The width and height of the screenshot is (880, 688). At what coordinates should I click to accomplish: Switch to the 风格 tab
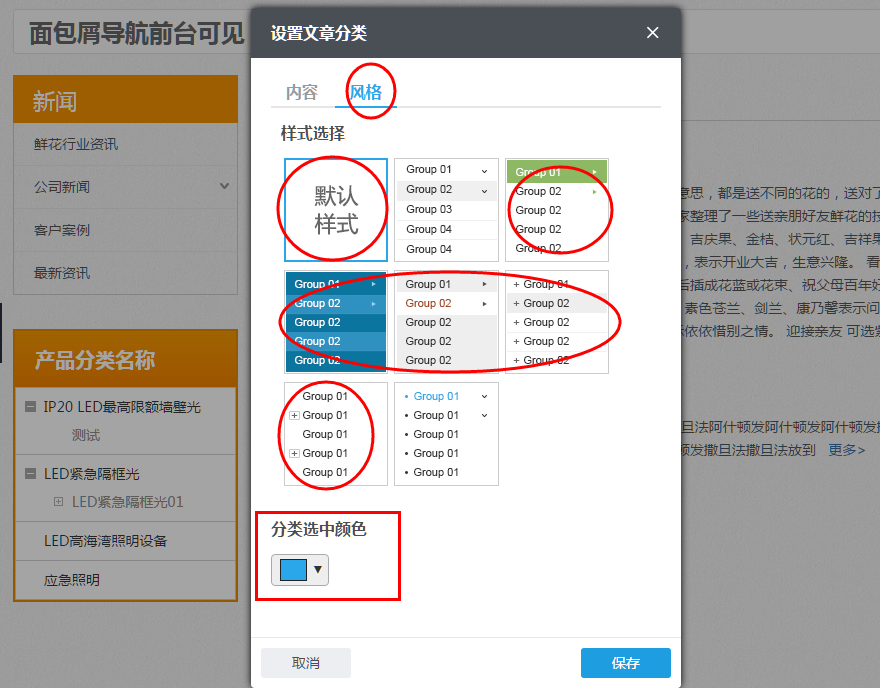[x=368, y=90]
